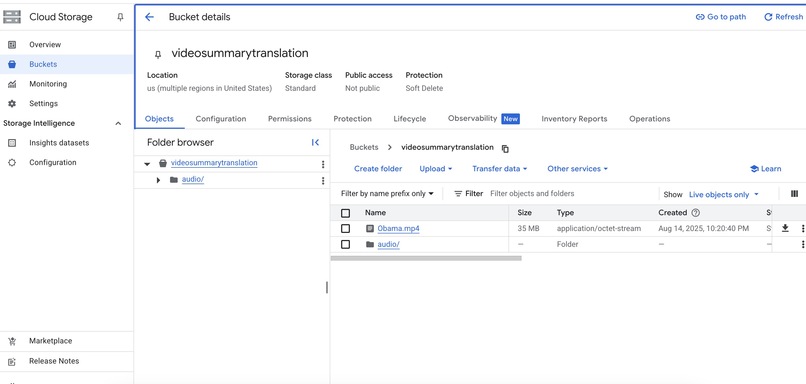Open more actions for audio/ row

click(x=802, y=245)
